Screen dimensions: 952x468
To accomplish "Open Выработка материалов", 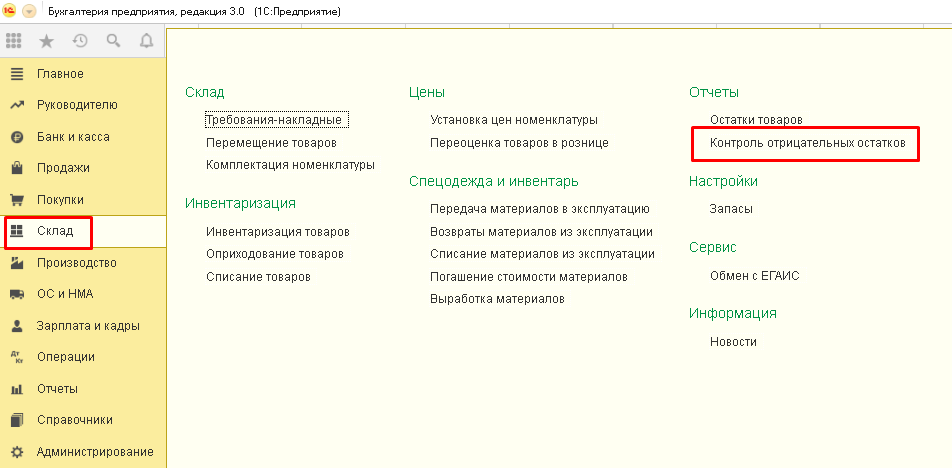I will click(x=498, y=299).
